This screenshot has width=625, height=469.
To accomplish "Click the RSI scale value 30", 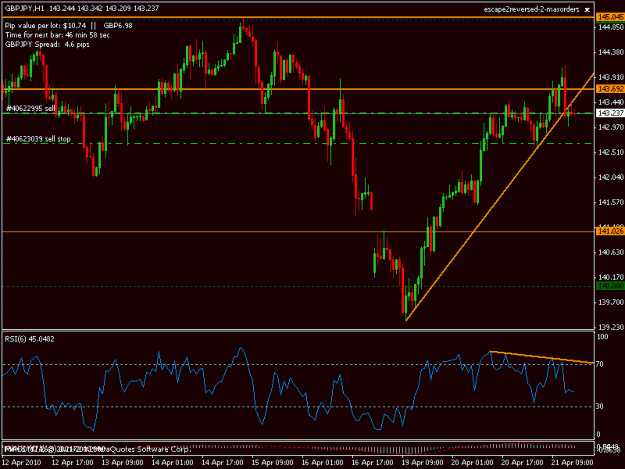I will [601, 406].
